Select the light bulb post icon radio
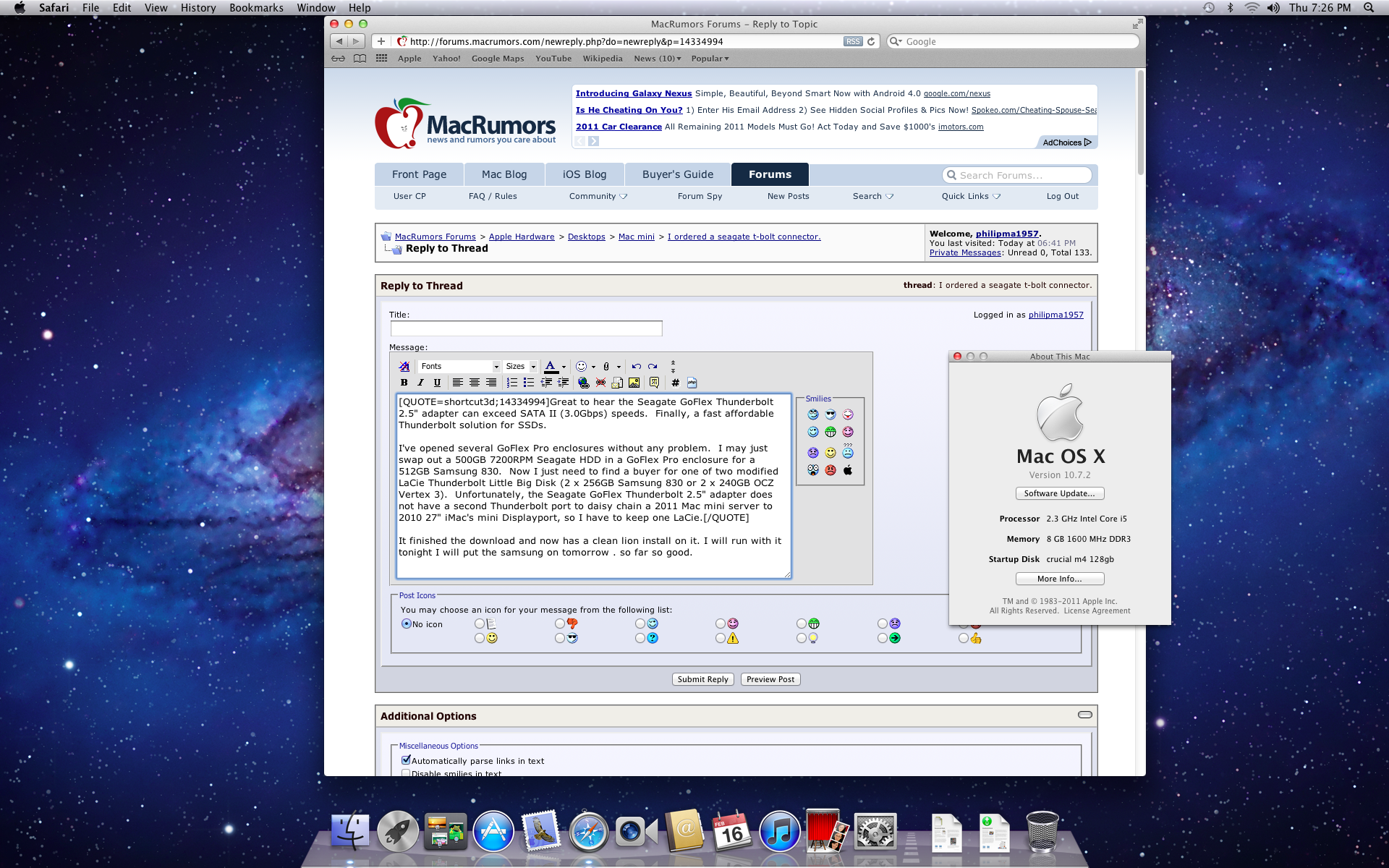This screenshot has width=1389, height=868. coord(802,638)
